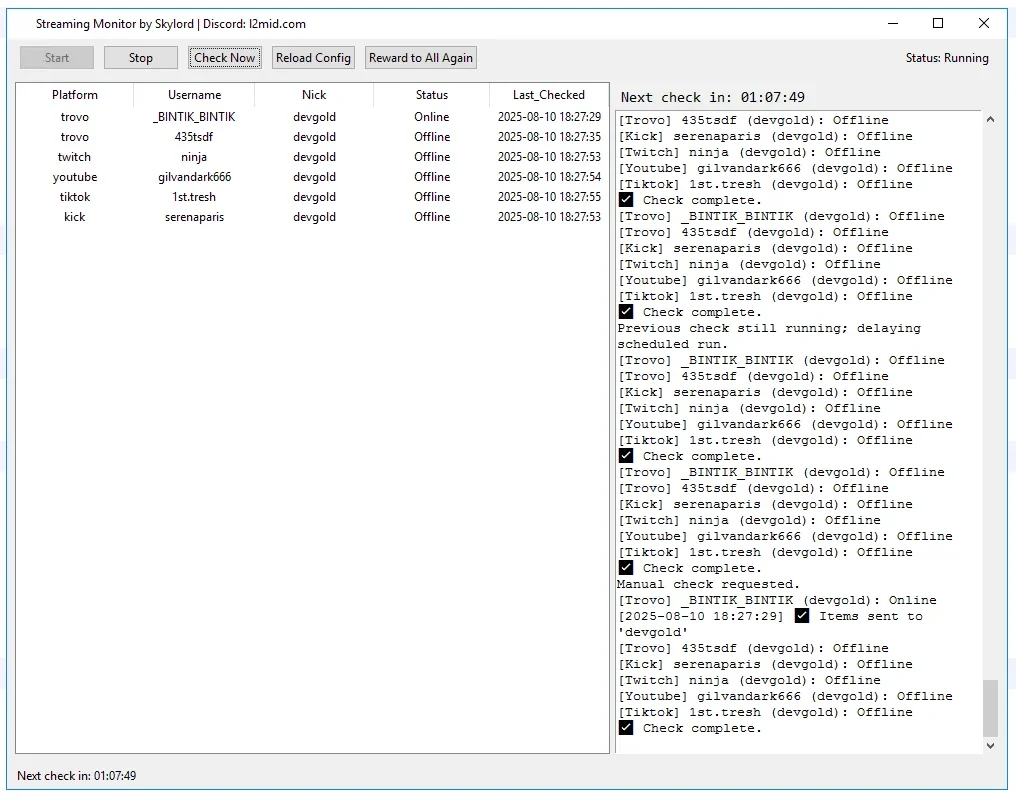Click the 'Previous check still running' log line

768,336
